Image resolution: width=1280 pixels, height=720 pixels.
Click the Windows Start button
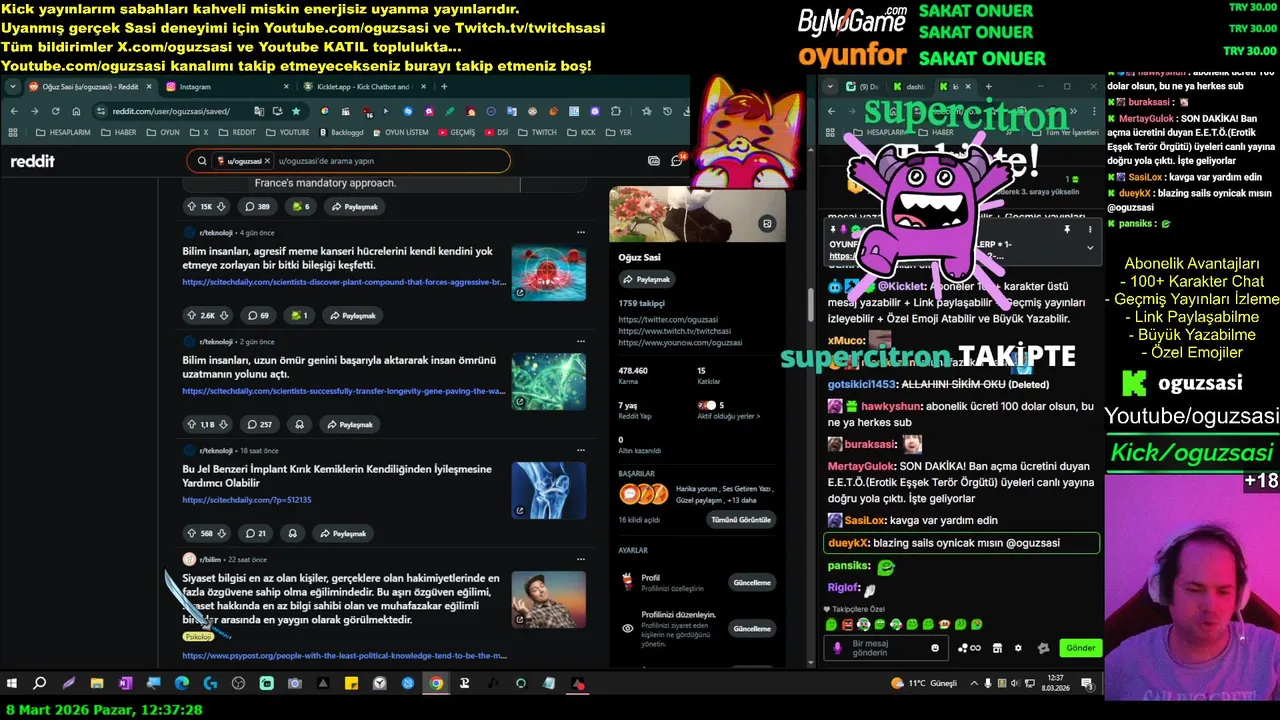[x=12, y=684]
